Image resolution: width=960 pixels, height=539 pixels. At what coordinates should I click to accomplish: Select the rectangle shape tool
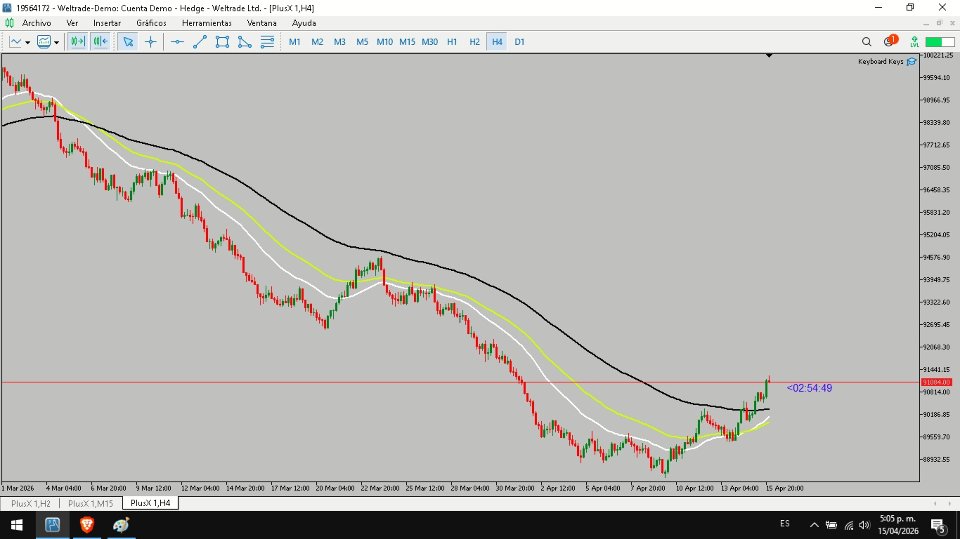click(222, 42)
